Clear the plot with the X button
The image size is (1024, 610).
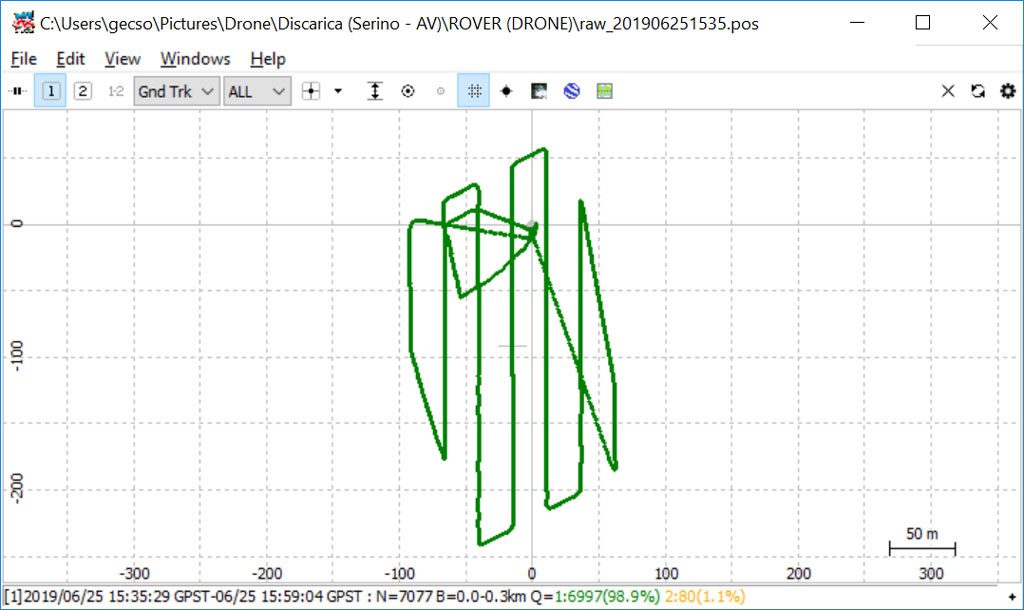pyautogui.click(x=948, y=91)
